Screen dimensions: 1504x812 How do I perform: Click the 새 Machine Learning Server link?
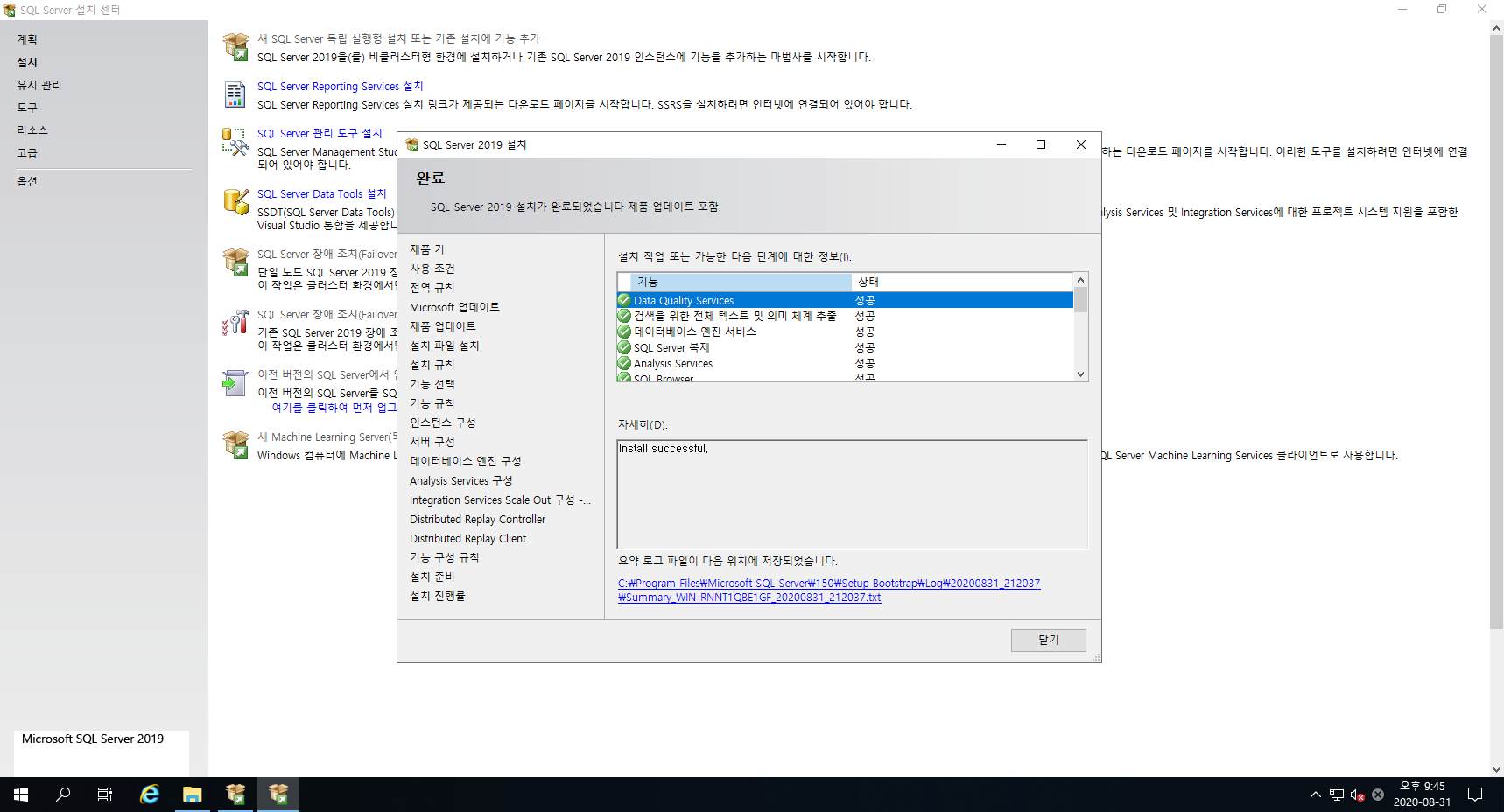(327, 437)
